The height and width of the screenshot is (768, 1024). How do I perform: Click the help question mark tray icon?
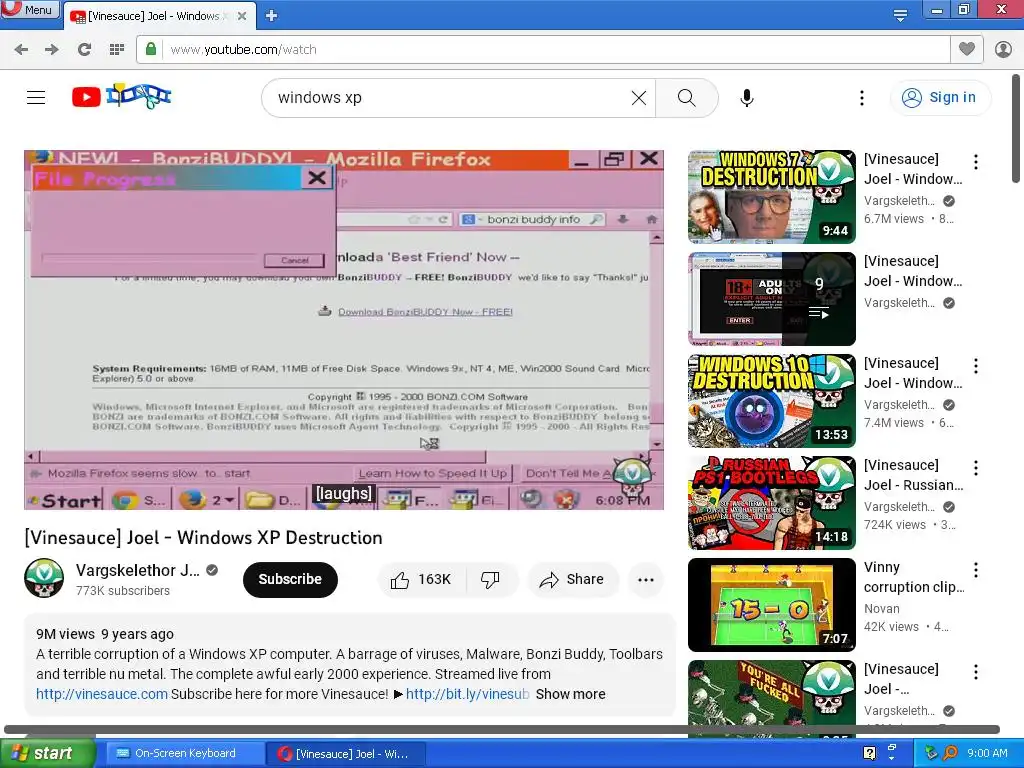[870, 753]
